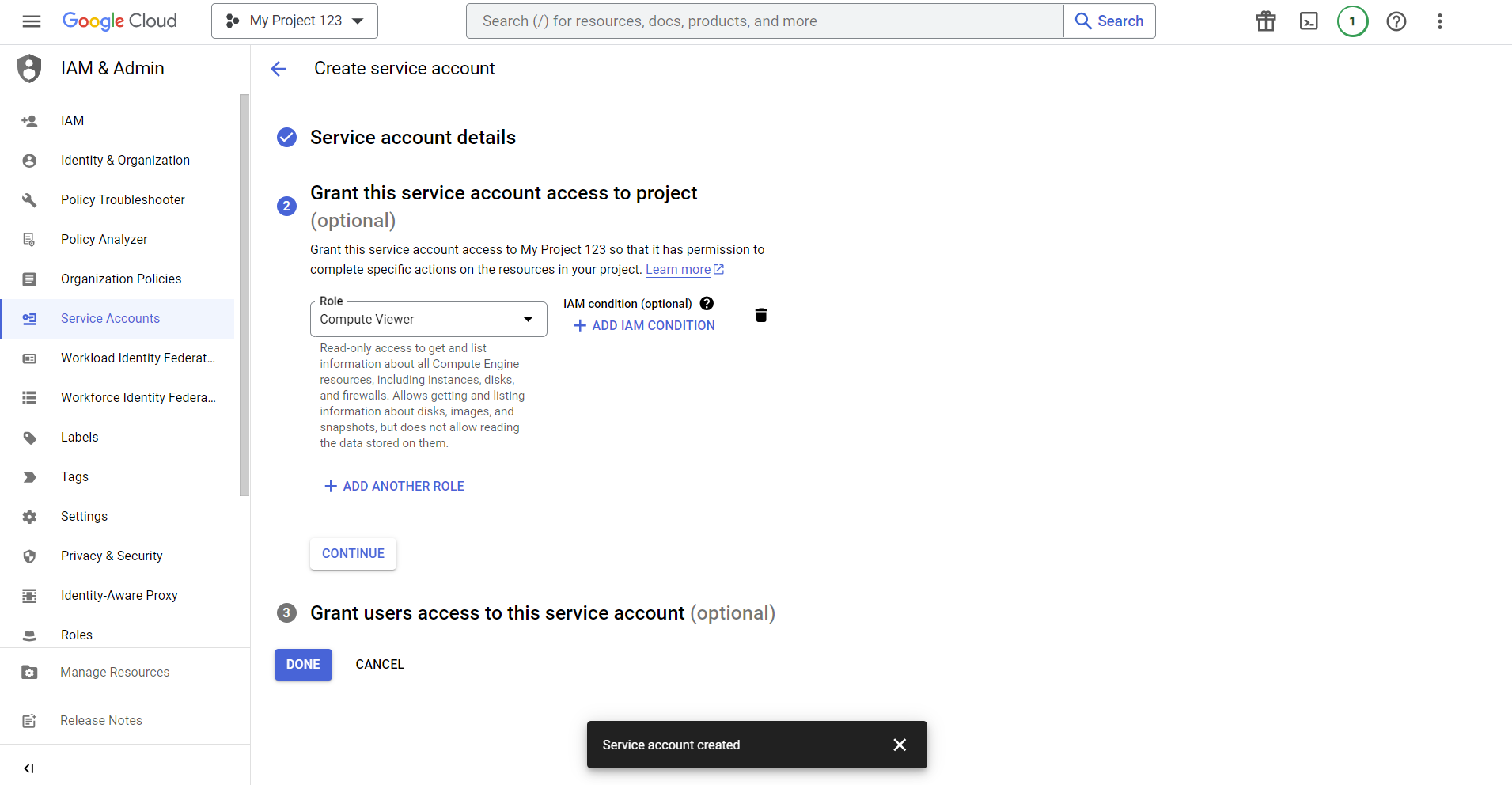The image size is (1512, 785).
Task: Cancel service account creation
Action: point(380,665)
